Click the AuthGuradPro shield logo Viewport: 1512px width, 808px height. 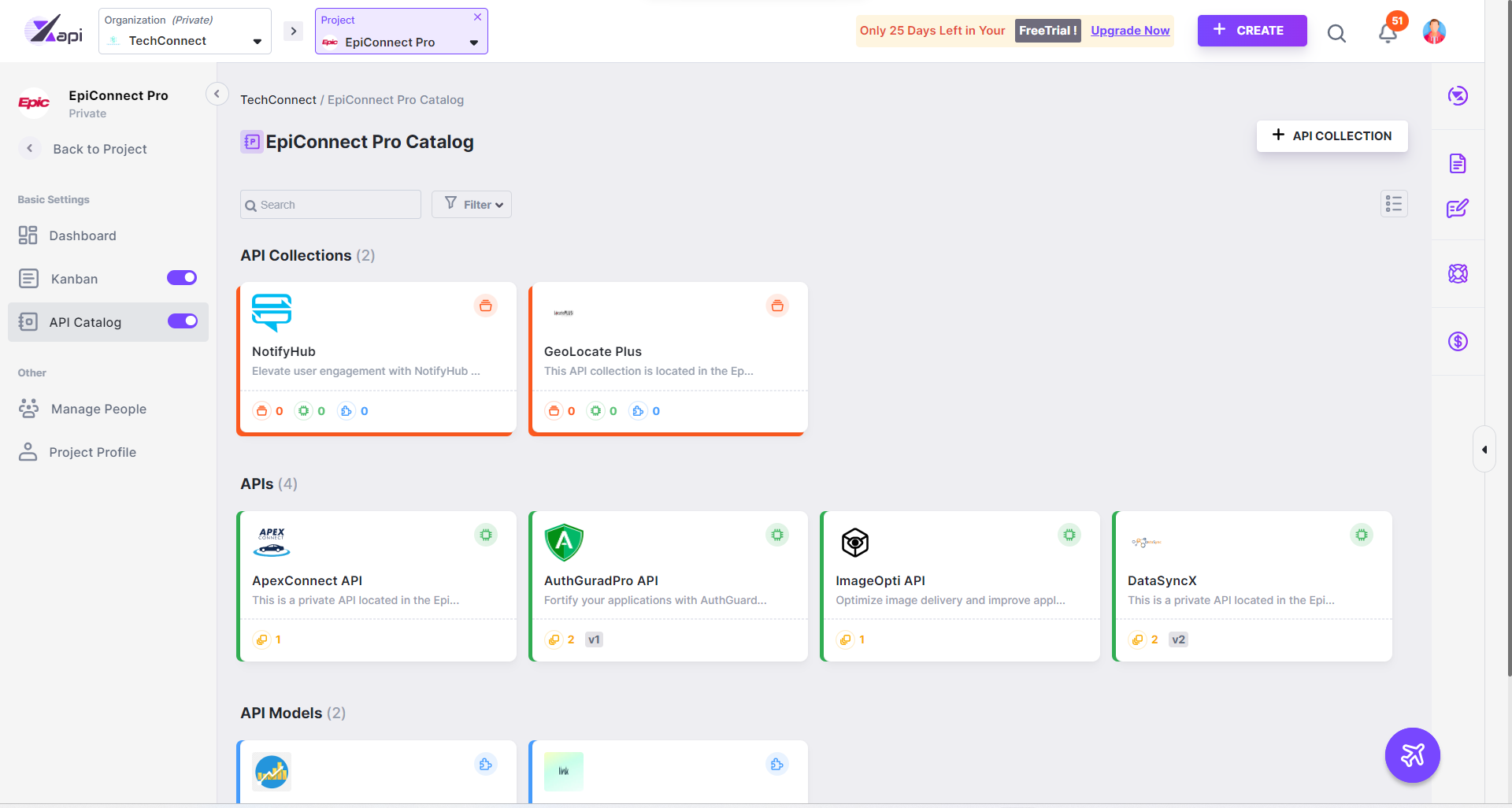point(564,542)
